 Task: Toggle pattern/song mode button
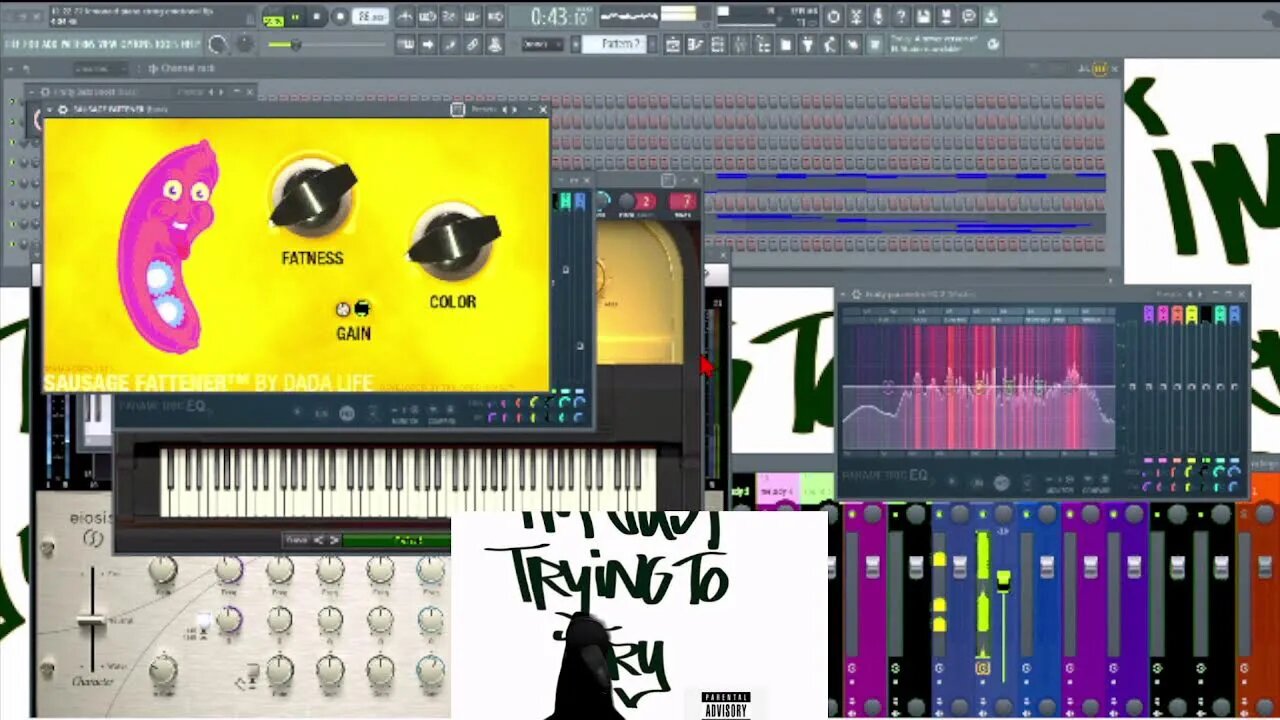click(x=273, y=17)
